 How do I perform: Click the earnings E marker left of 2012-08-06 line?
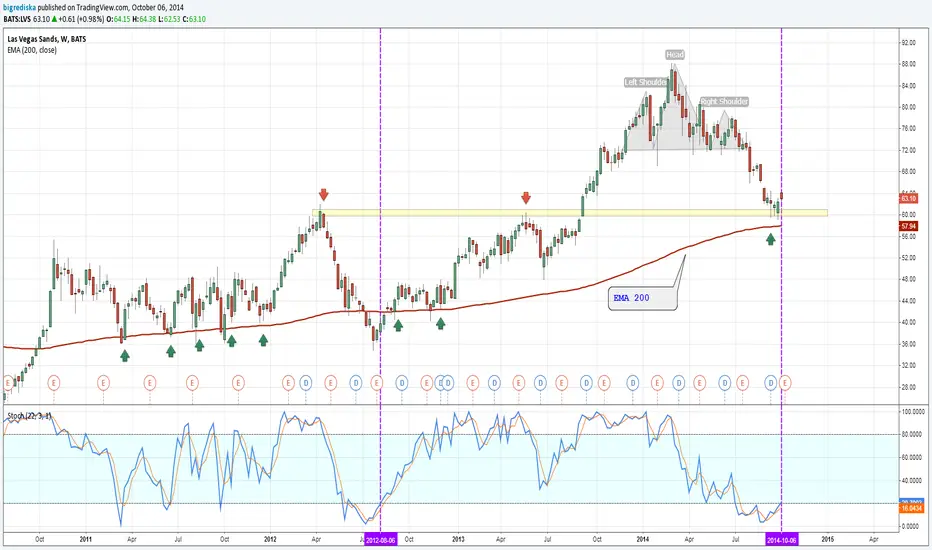[376, 383]
